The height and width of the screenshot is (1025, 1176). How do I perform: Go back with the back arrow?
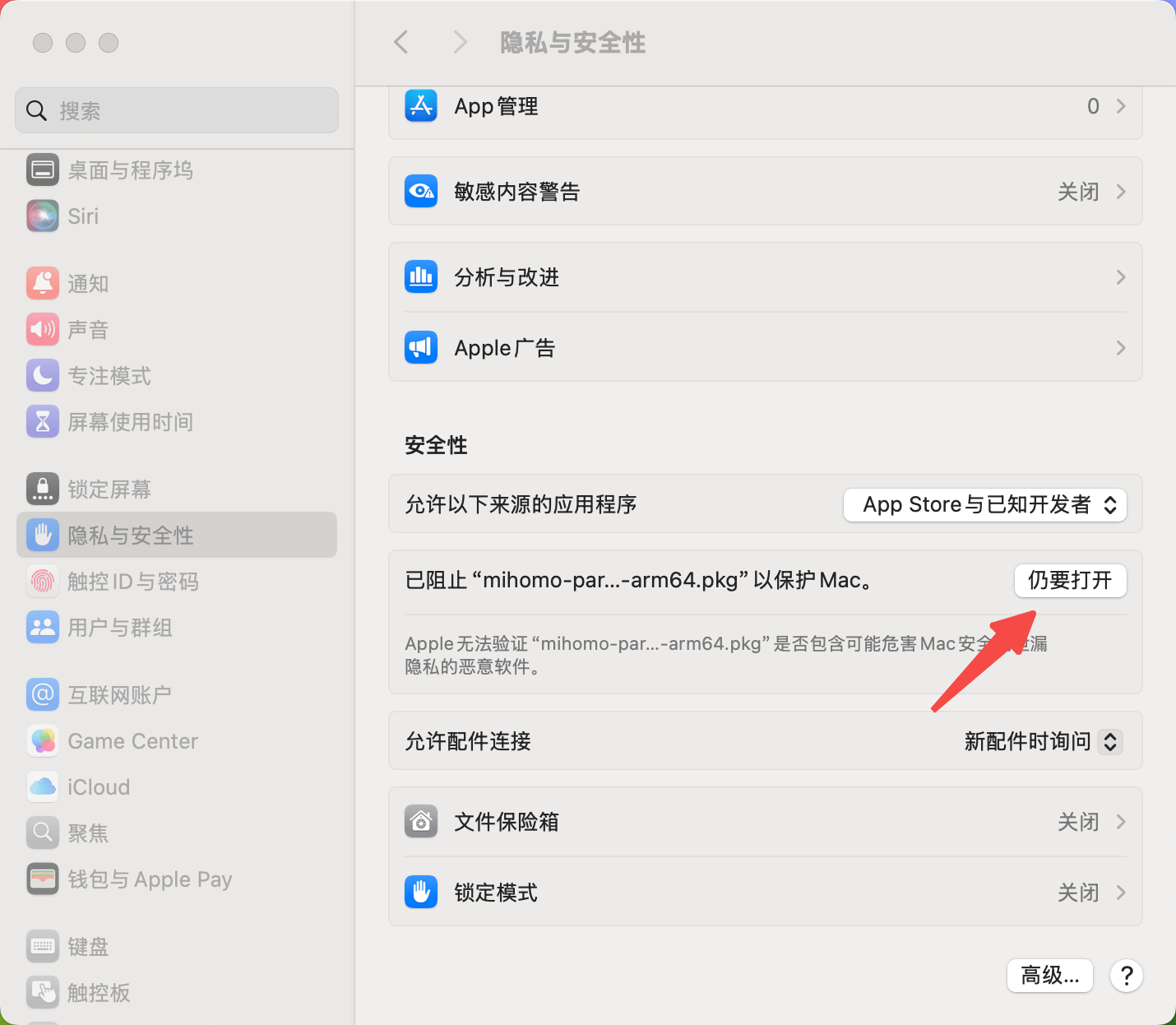click(x=401, y=42)
